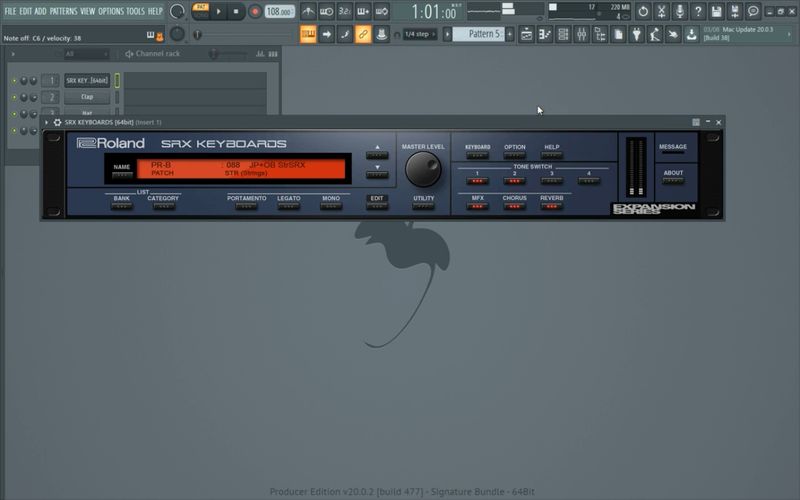Toggle step editing mode icon
The image size is (800, 500).
(x=345, y=34)
